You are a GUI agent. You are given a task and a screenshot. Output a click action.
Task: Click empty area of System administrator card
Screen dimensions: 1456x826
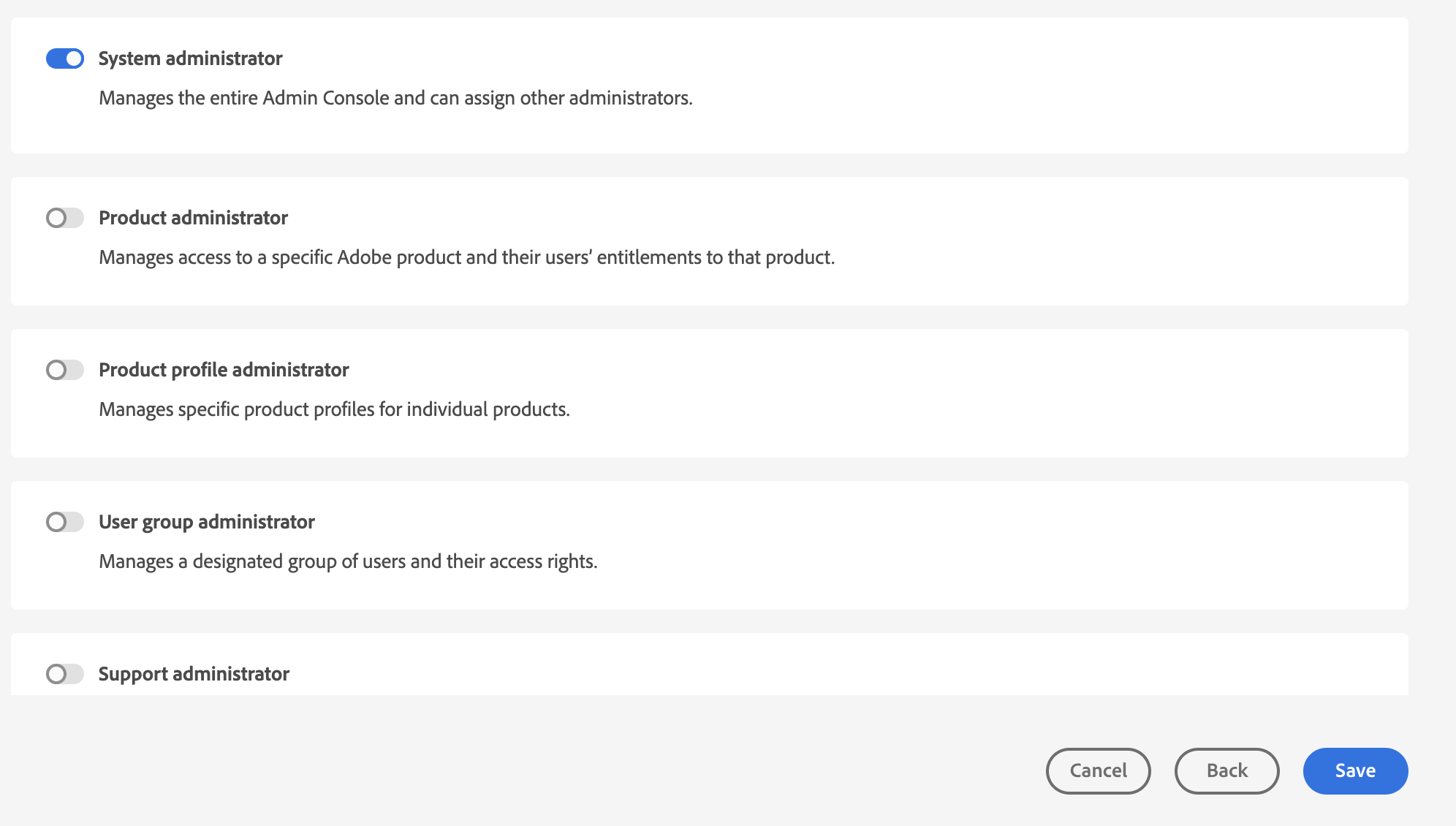click(1023, 80)
